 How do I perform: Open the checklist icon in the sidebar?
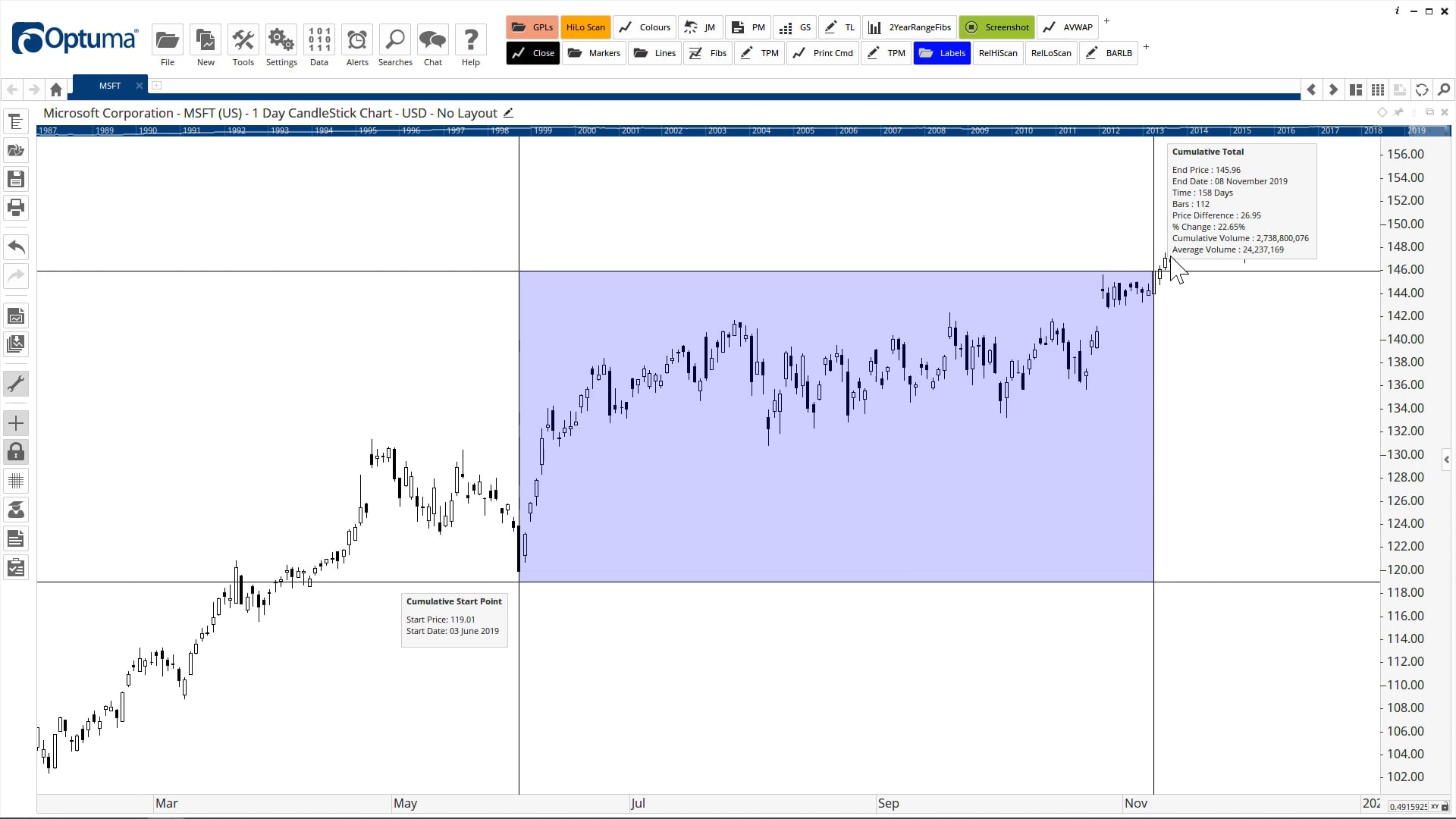point(16,567)
